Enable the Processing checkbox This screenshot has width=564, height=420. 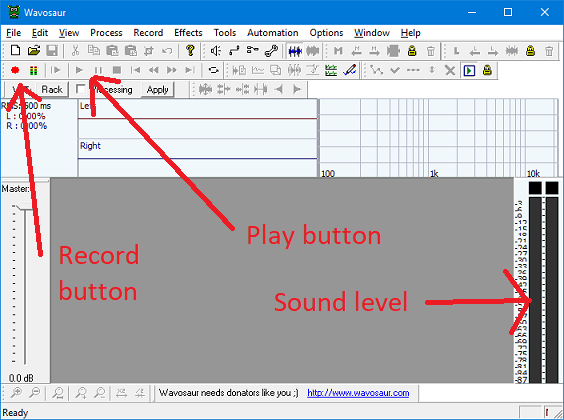pos(81,89)
